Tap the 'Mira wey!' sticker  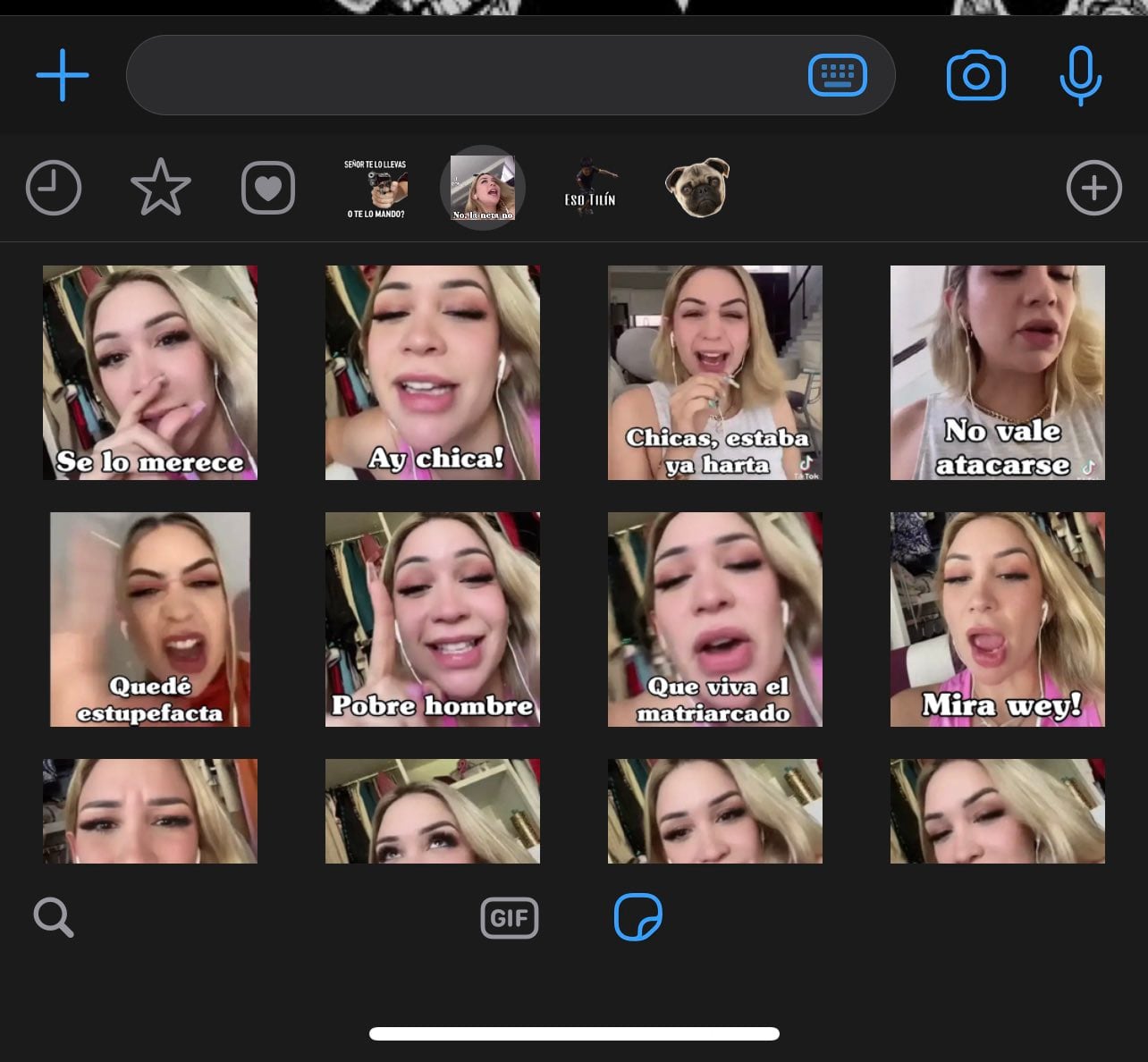pos(998,619)
